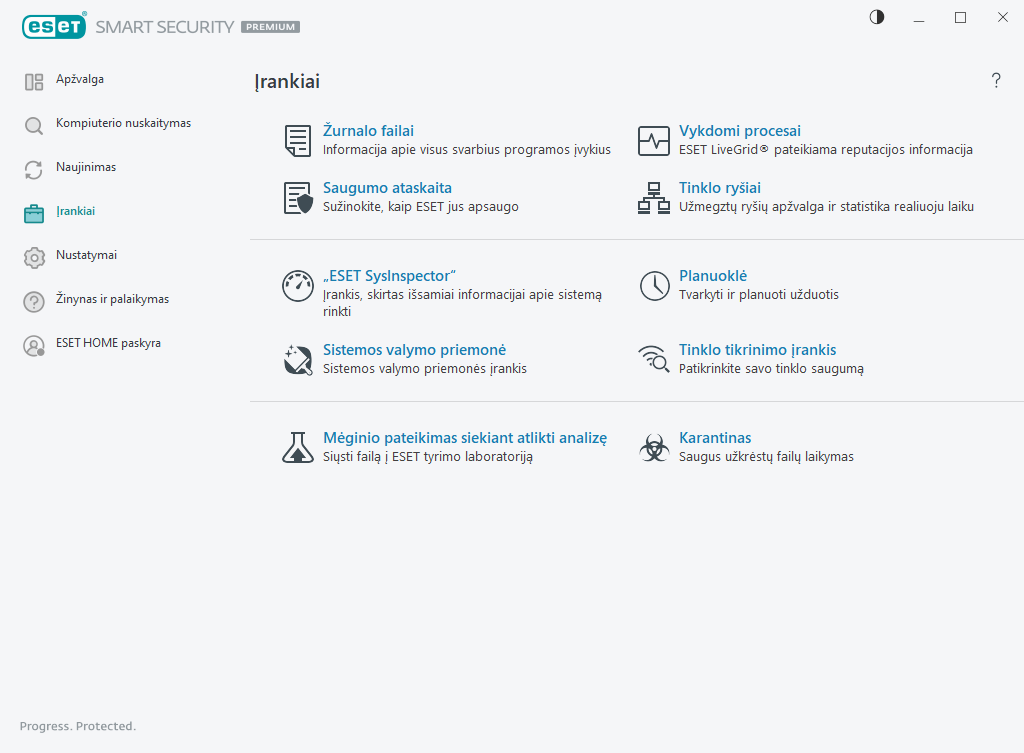Open Žinynas ir palaikymas section
The width and height of the screenshot is (1024, 753).
coord(112,299)
